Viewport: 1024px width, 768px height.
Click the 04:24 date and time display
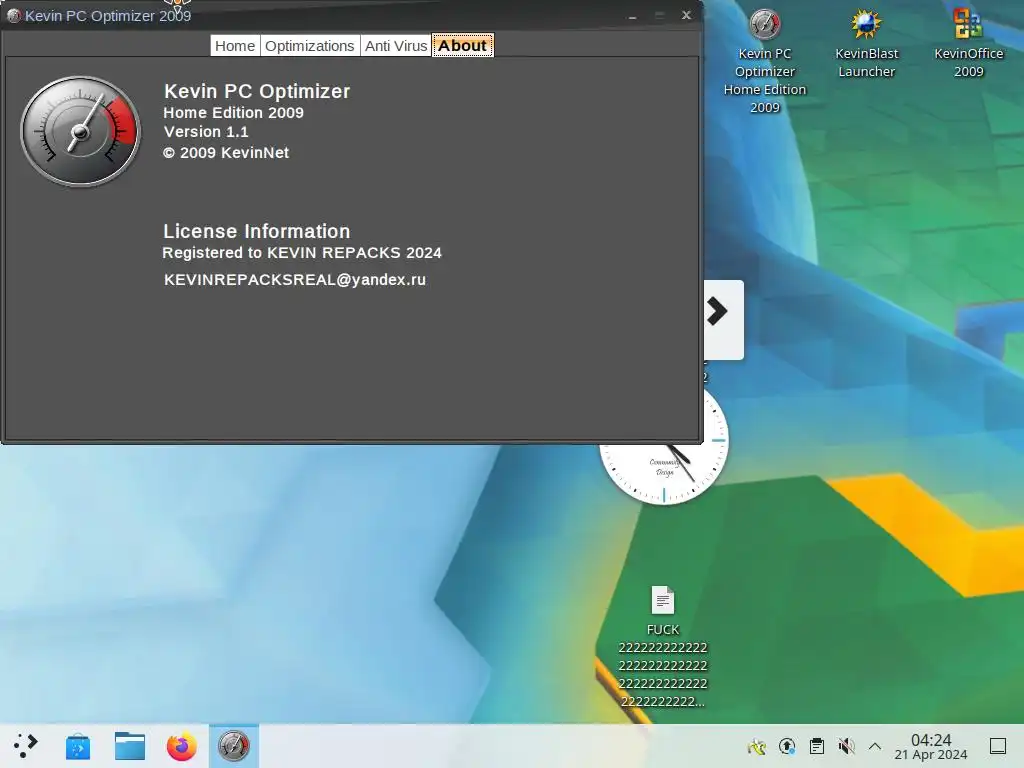931,746
